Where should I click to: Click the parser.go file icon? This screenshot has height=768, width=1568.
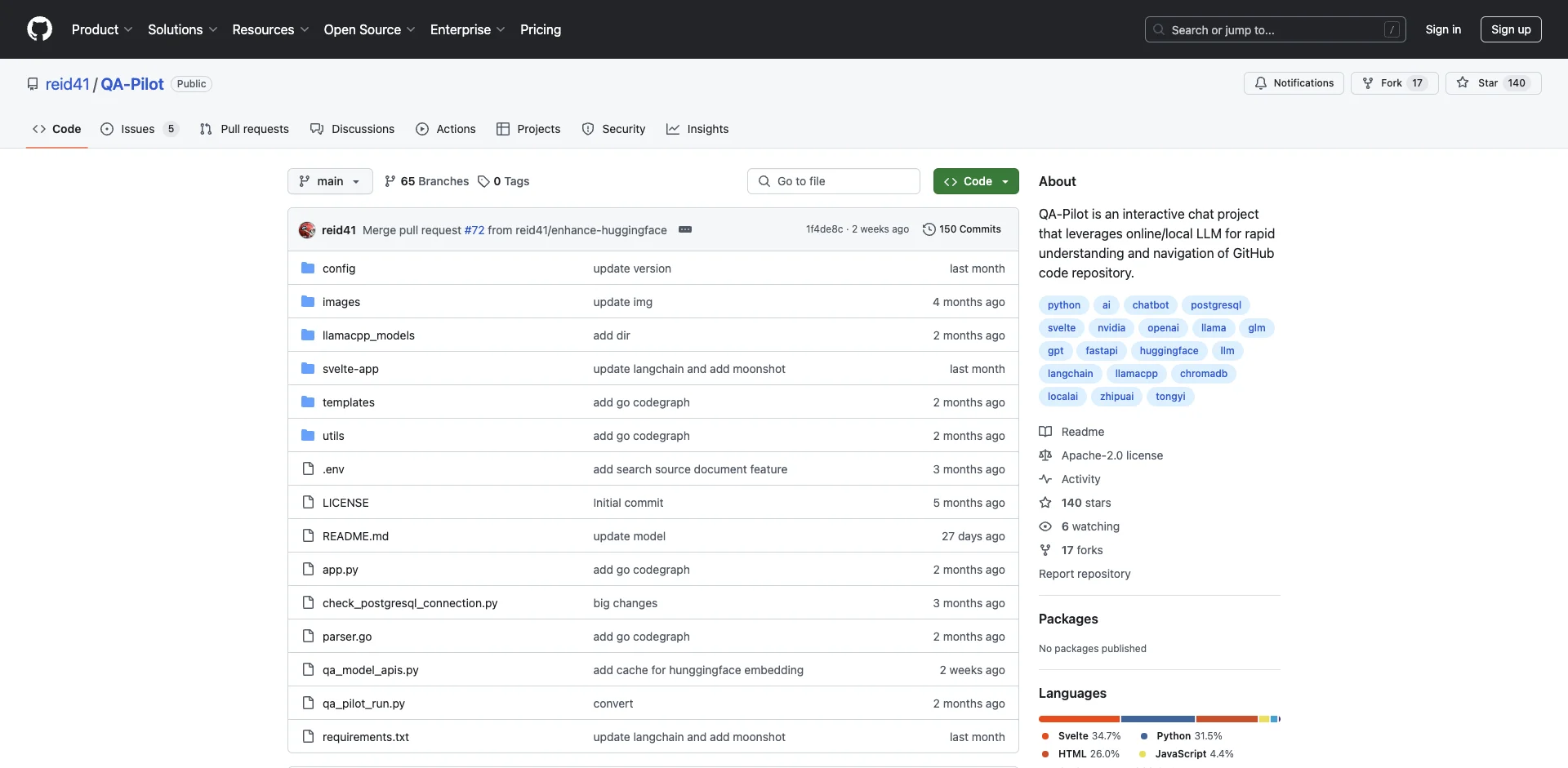coord(308,637)
